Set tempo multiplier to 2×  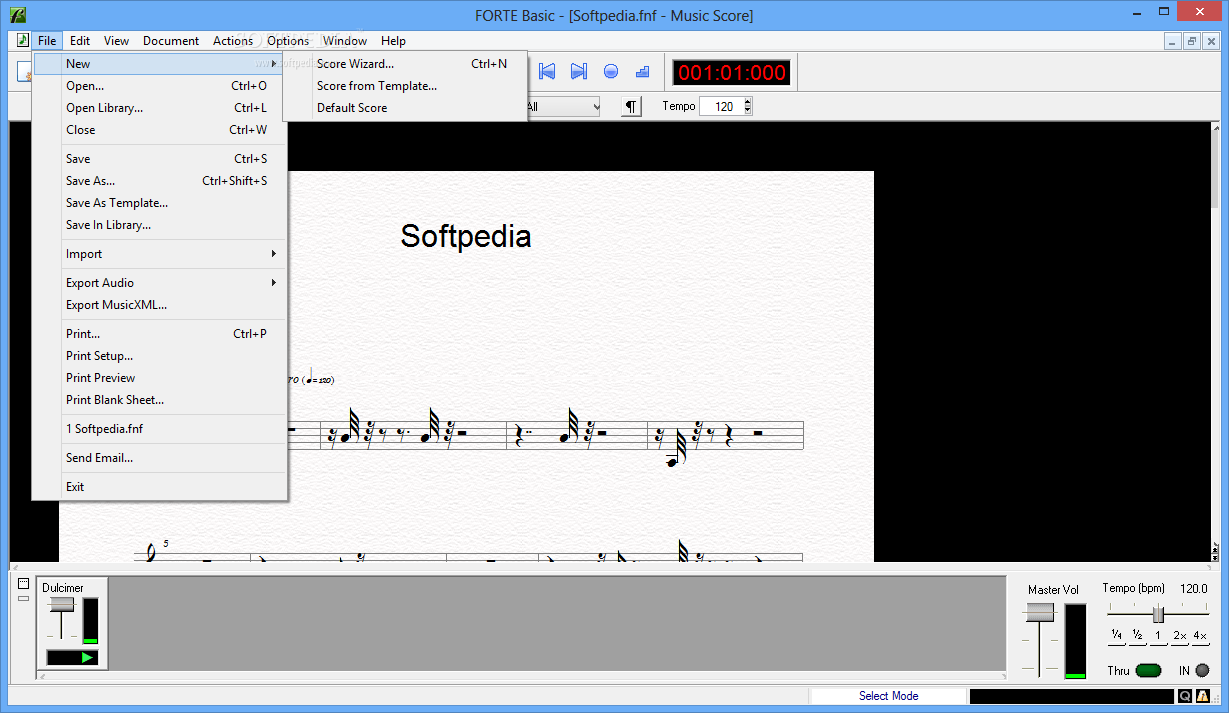pos(1179,636)
